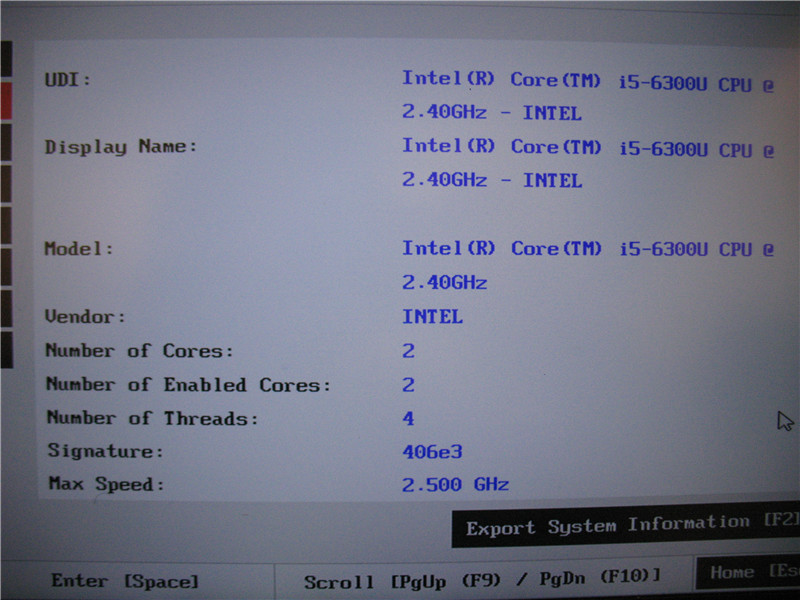This screenshot has height=600, width=800.
Task: Click the Number of Threads value 4
Action: (408, 418)
